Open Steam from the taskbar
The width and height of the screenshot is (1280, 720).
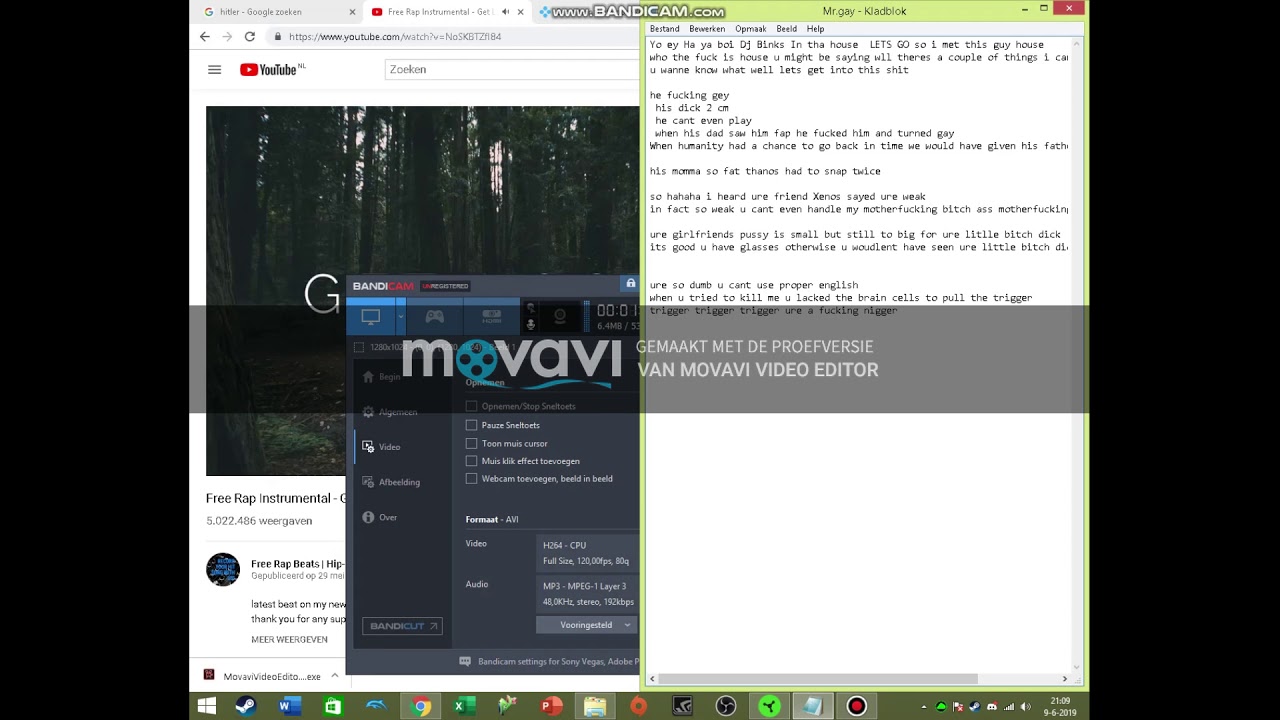[245, 706]
